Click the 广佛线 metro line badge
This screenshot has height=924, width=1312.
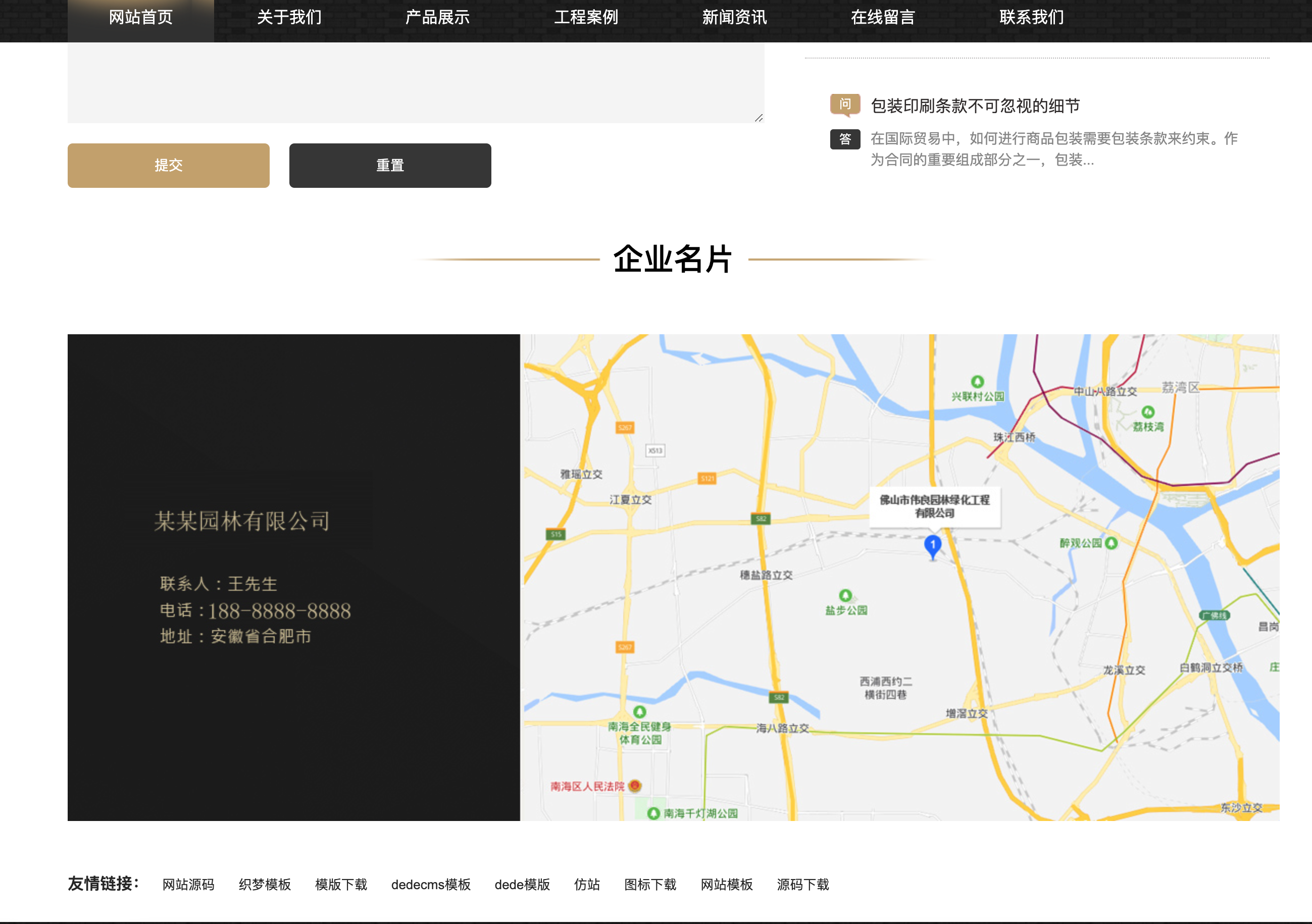tap(1215, 615)
